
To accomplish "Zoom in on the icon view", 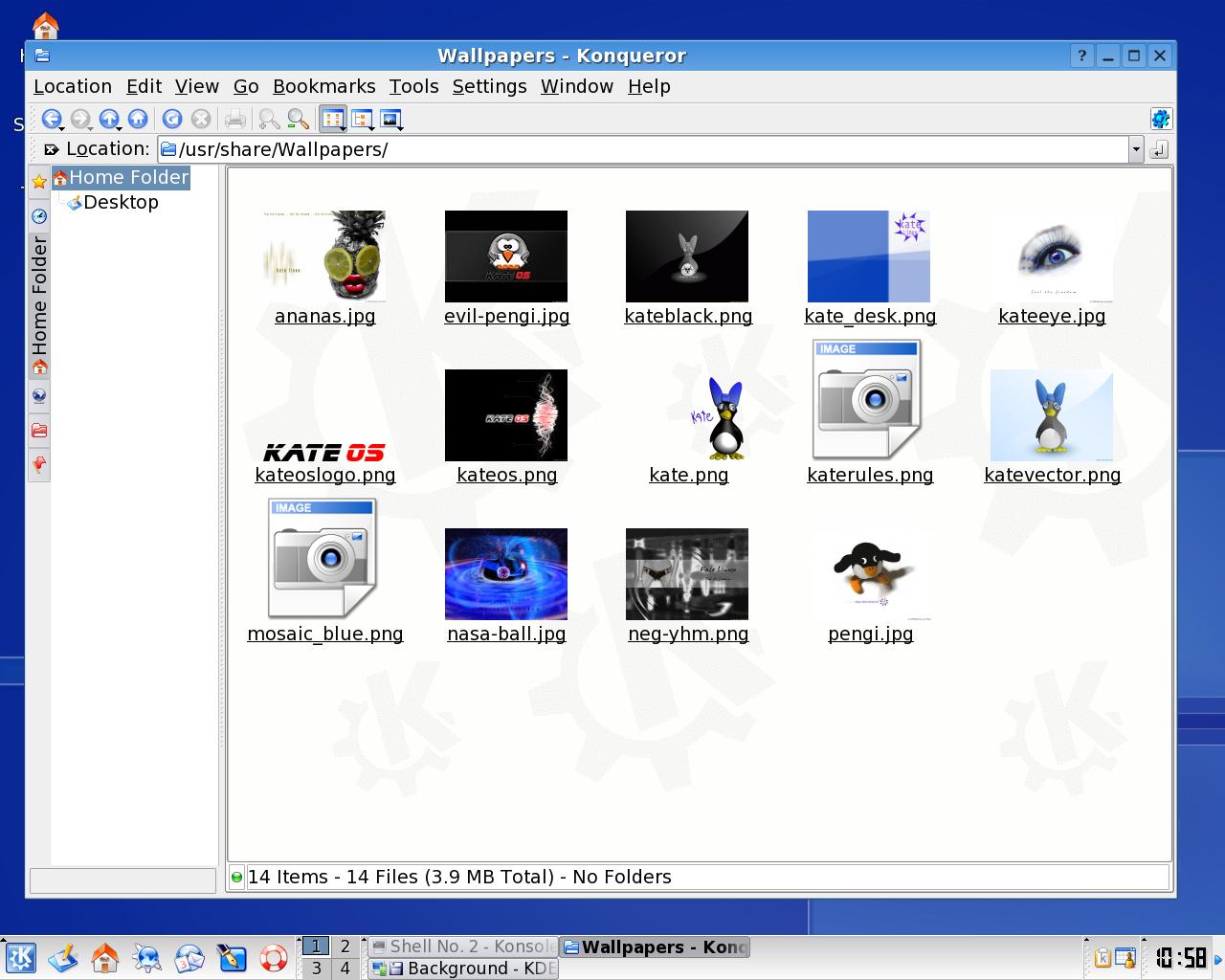I will pyautogui.click(x=270, y=119).
